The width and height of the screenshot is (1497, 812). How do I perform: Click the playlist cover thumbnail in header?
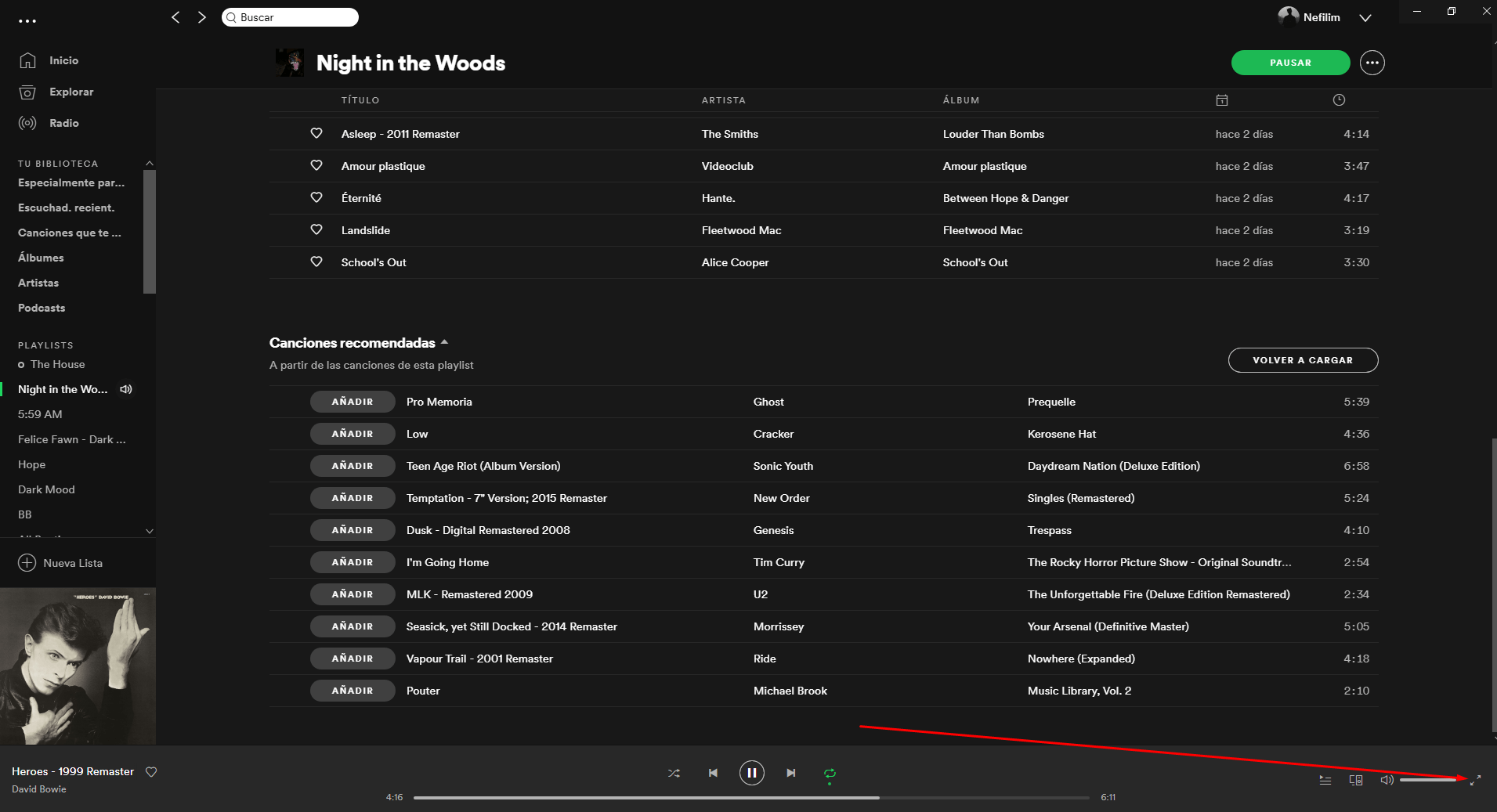pos(290,63)
